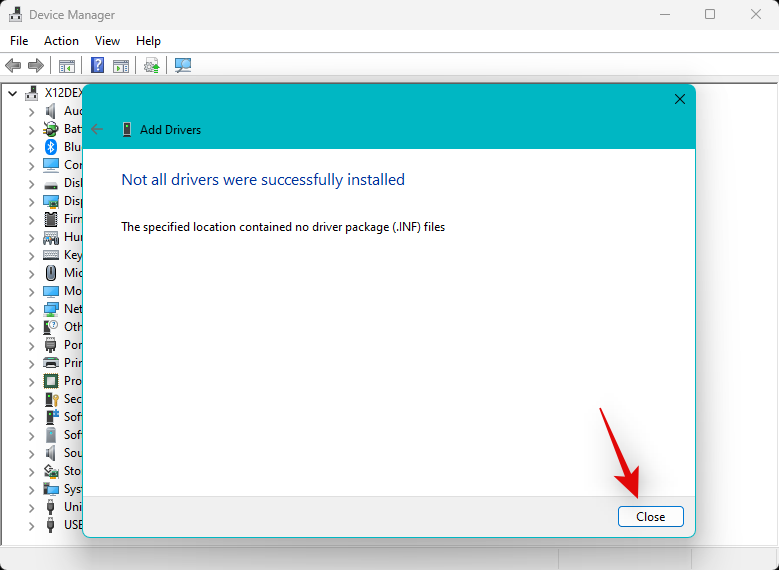
Task: Open the View menu
Action: tap(107, 41)
